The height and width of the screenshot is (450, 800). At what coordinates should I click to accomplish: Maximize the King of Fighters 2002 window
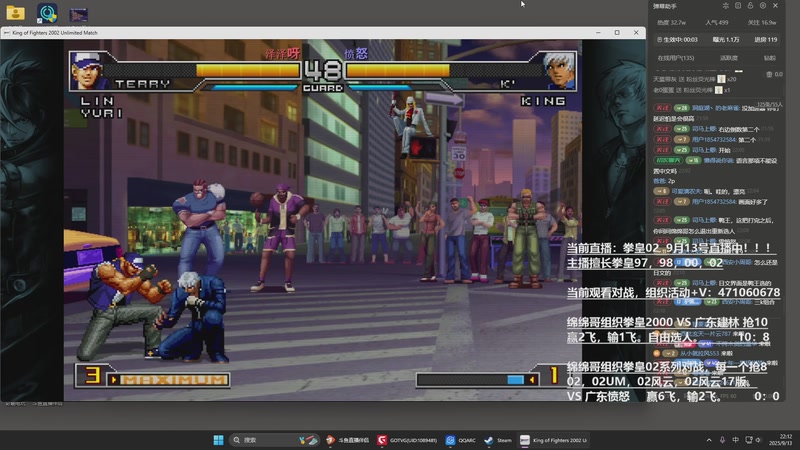(617, 33)
